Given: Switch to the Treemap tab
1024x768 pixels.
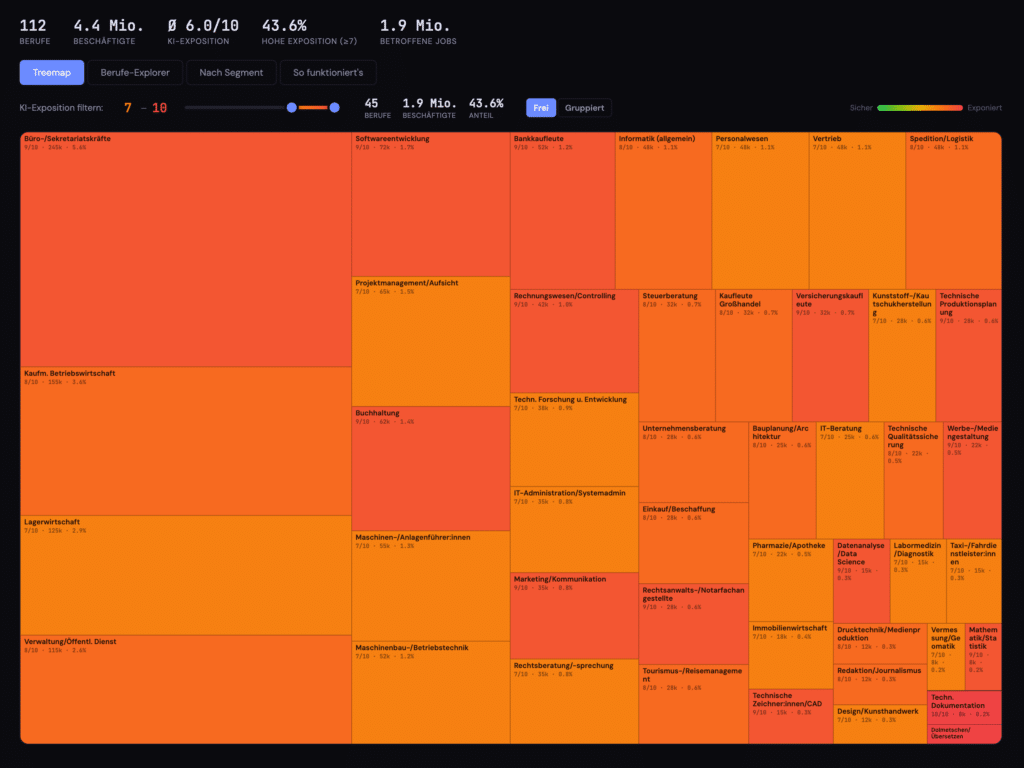Looking at the screenshot, I should click(x=50, y=72).
